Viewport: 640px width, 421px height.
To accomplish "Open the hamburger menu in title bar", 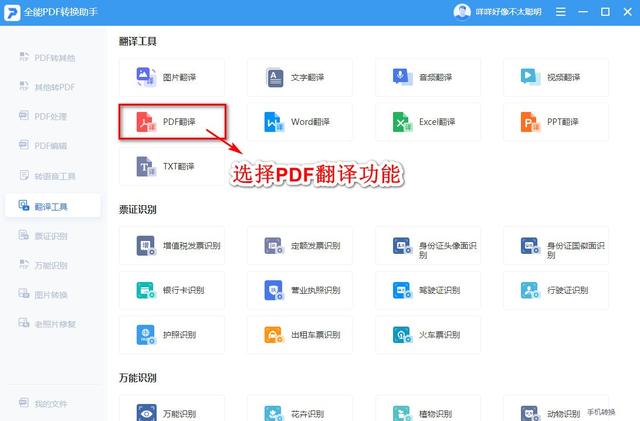I will click(x=561, y=12).
